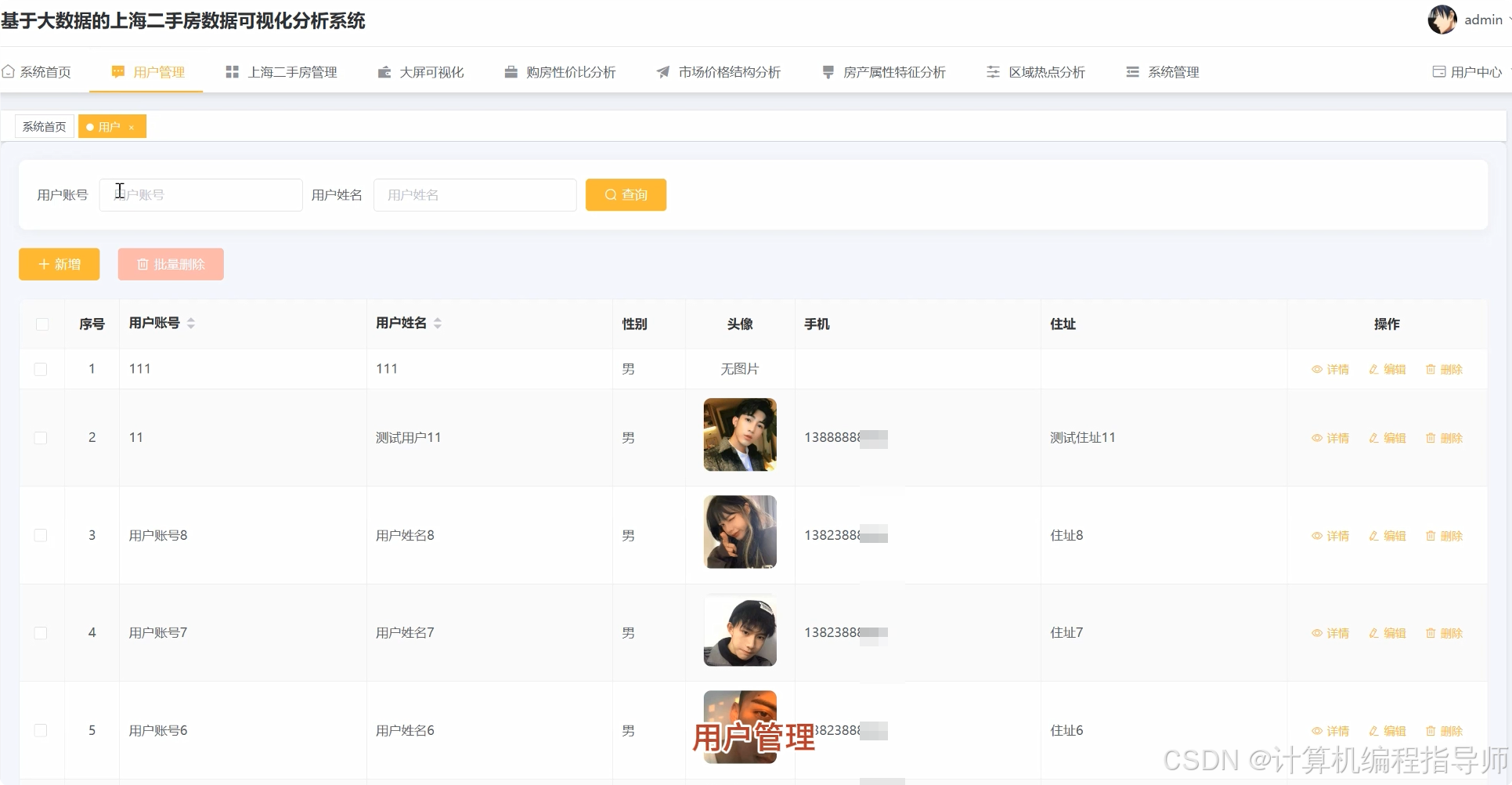Check the row checkbox for 用户账号8
The width and height of the screenshot is (1512, 785).
pos(41,535)
